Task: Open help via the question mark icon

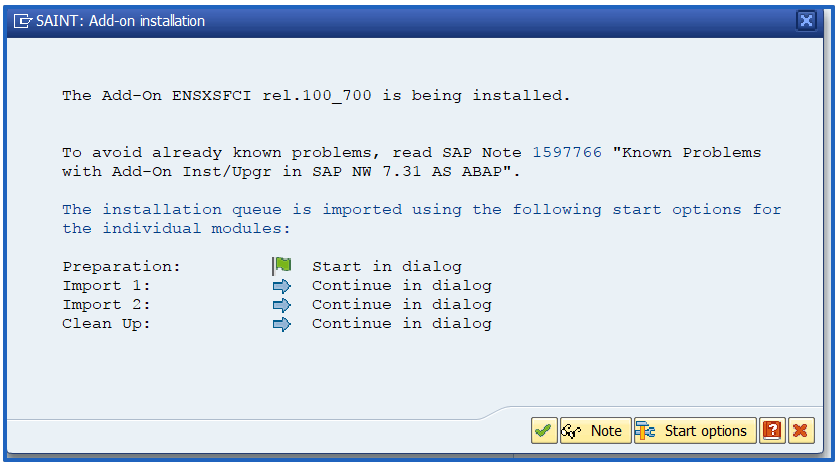Action: coord(772,431)
